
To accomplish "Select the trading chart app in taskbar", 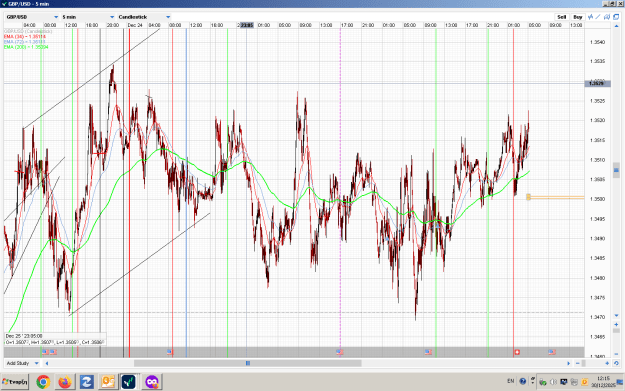I will (x=129, y=382).
